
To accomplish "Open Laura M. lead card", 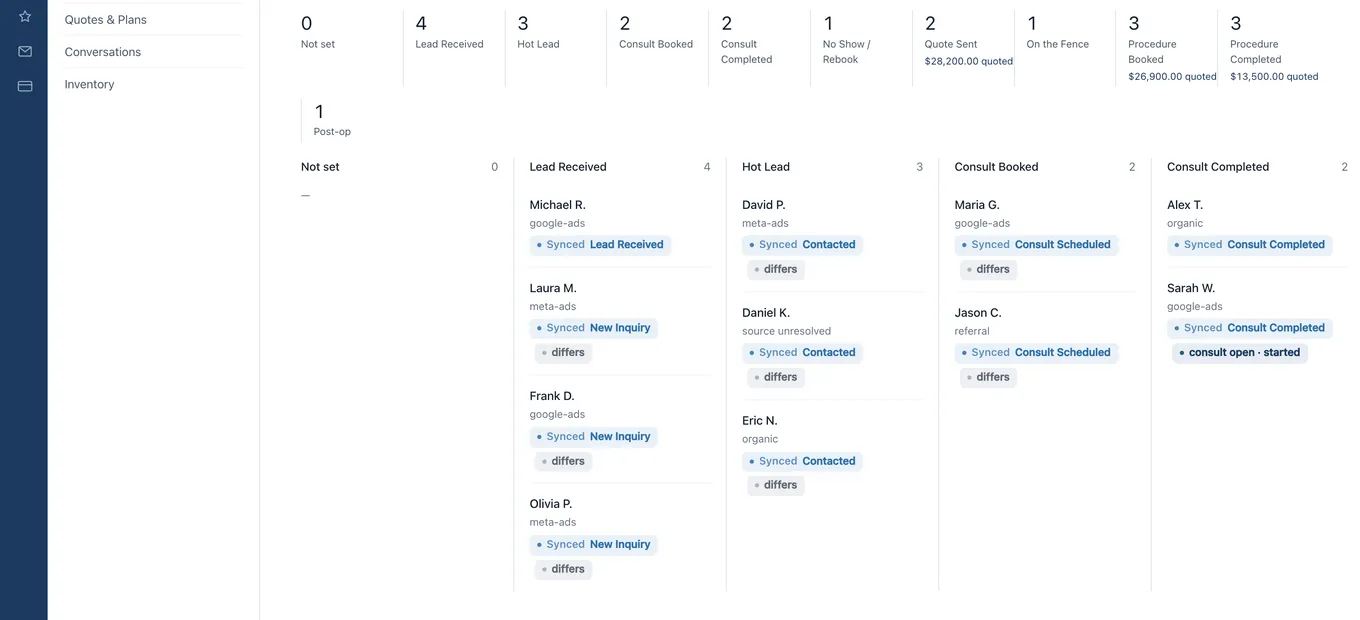I will tap(620, 320).
